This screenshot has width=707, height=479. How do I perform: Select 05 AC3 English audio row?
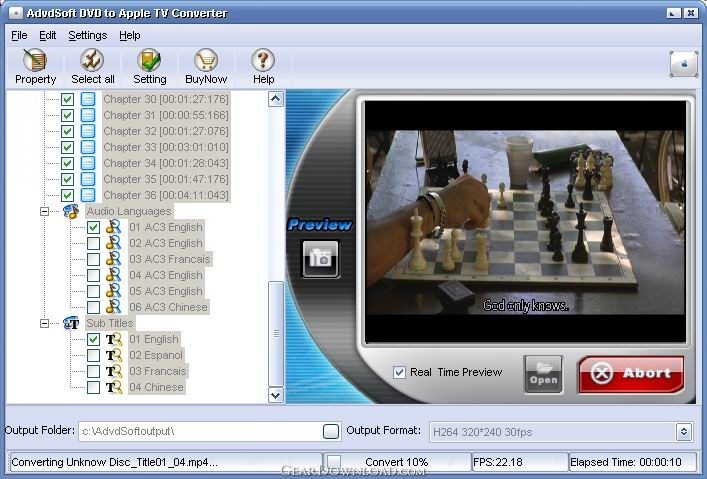tap(166, 291)
